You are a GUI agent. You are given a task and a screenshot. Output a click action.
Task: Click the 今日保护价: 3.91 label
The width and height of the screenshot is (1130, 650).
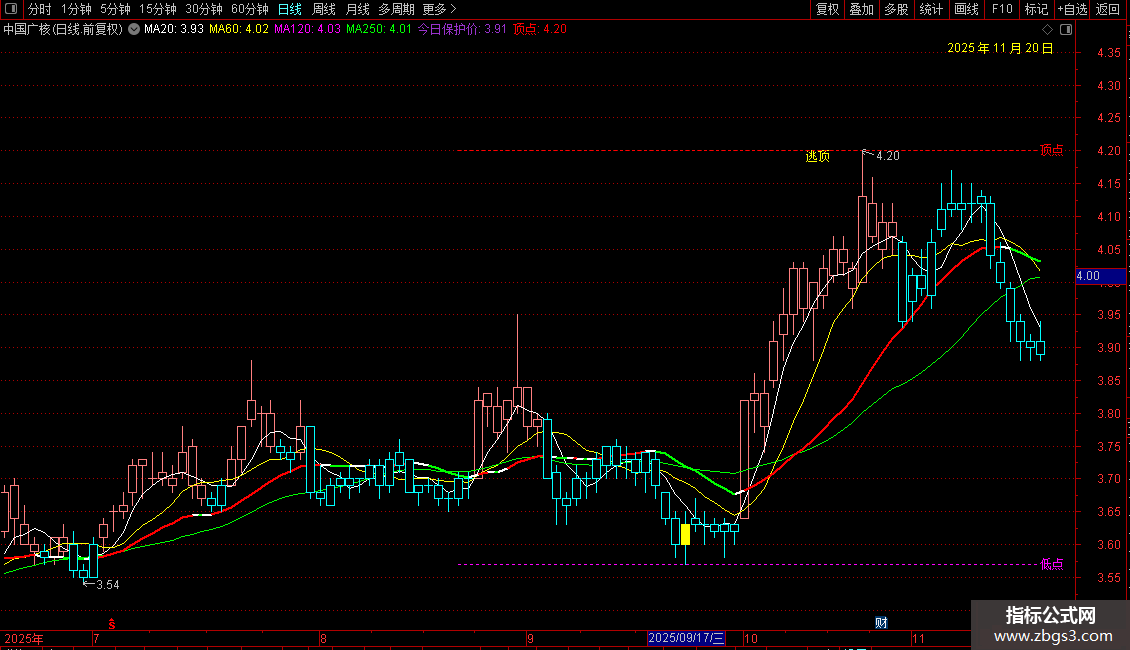point(462,30)
